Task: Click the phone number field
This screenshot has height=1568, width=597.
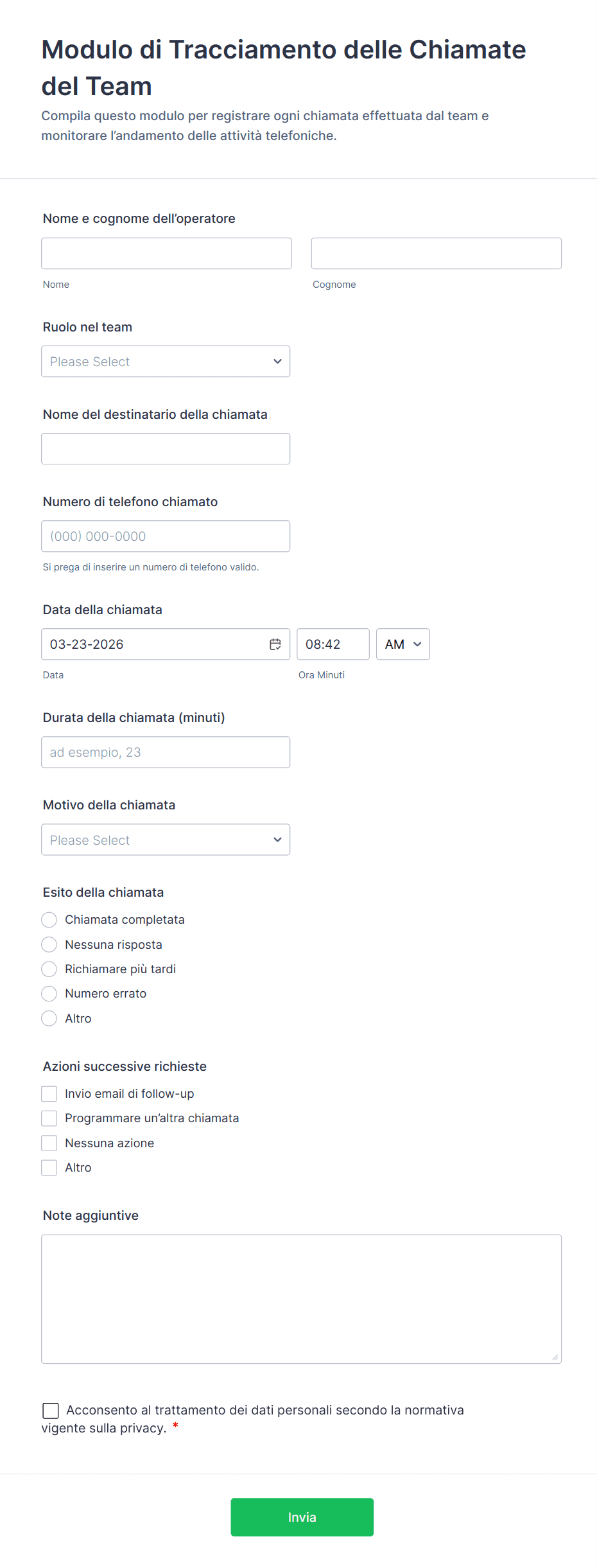Action: (x=166, y=536)
